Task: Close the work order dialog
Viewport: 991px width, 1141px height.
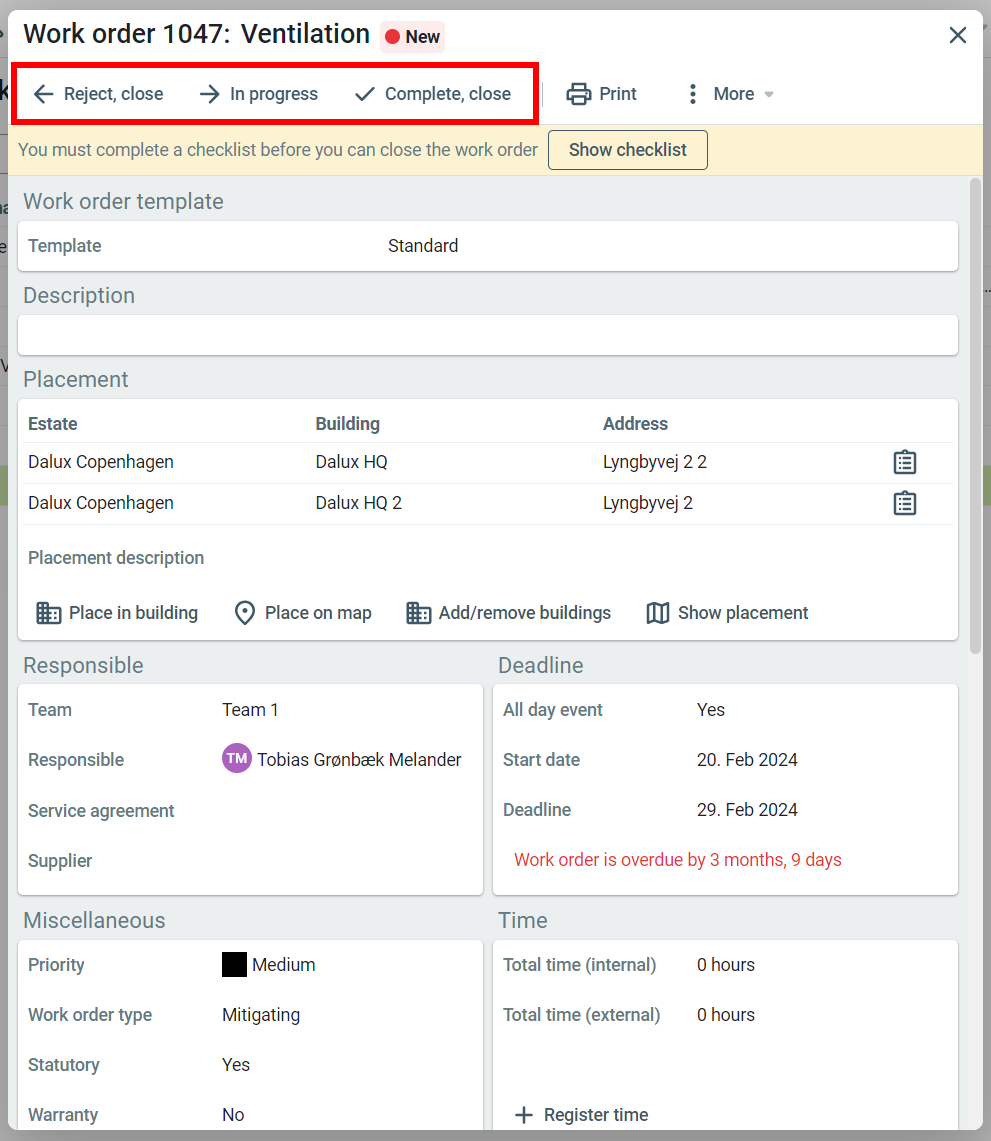Action: pyautogui.click(x=957, y=36)
